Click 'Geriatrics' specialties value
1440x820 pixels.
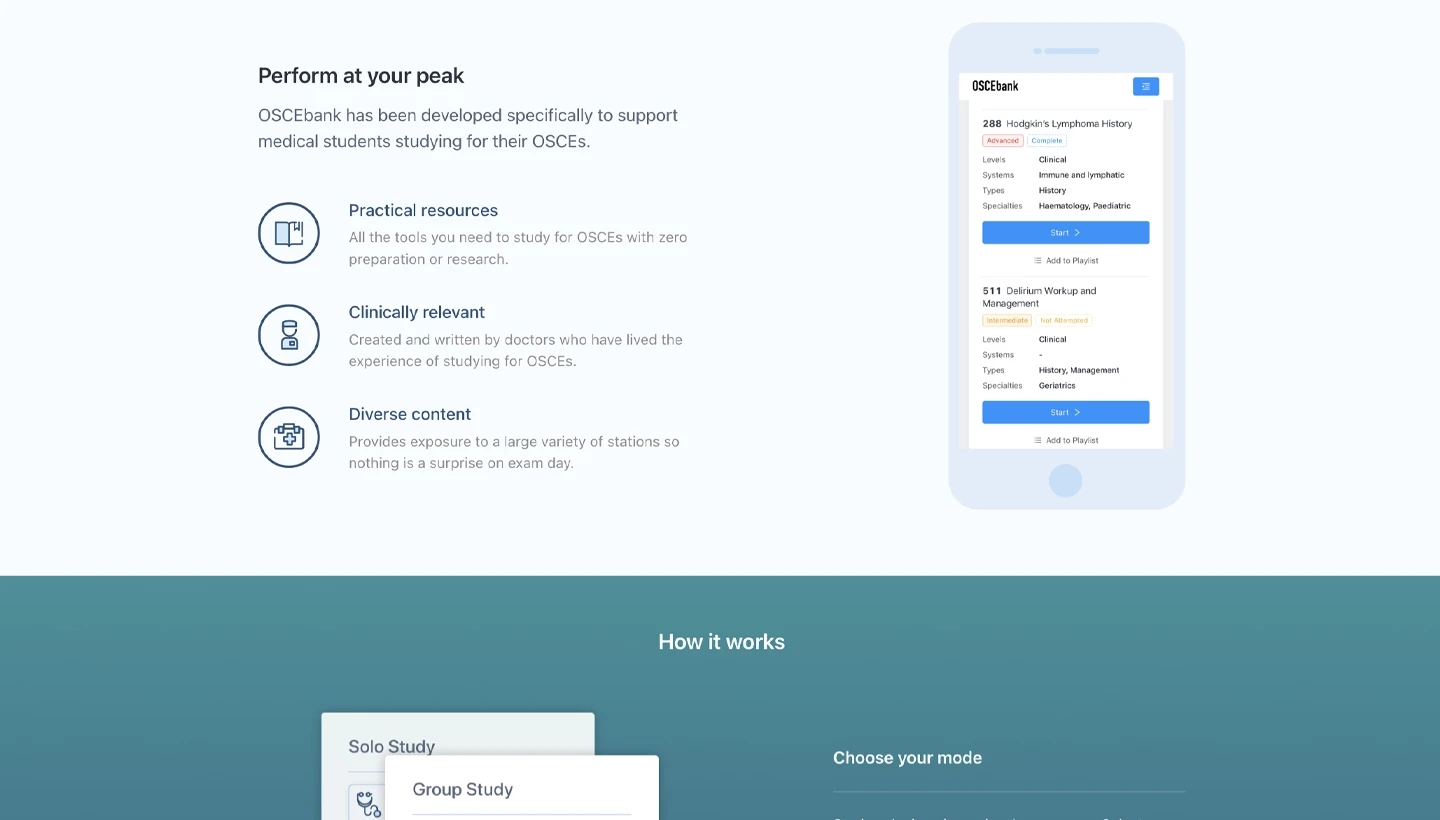click(1057, 385)
